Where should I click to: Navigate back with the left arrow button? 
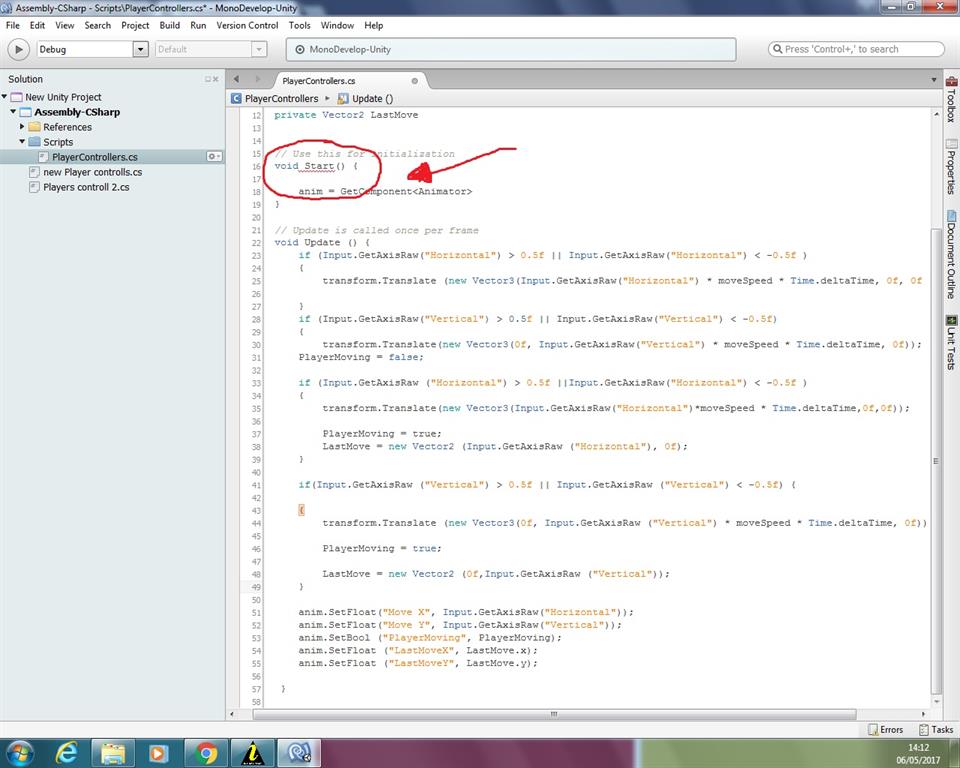[236, 79]
